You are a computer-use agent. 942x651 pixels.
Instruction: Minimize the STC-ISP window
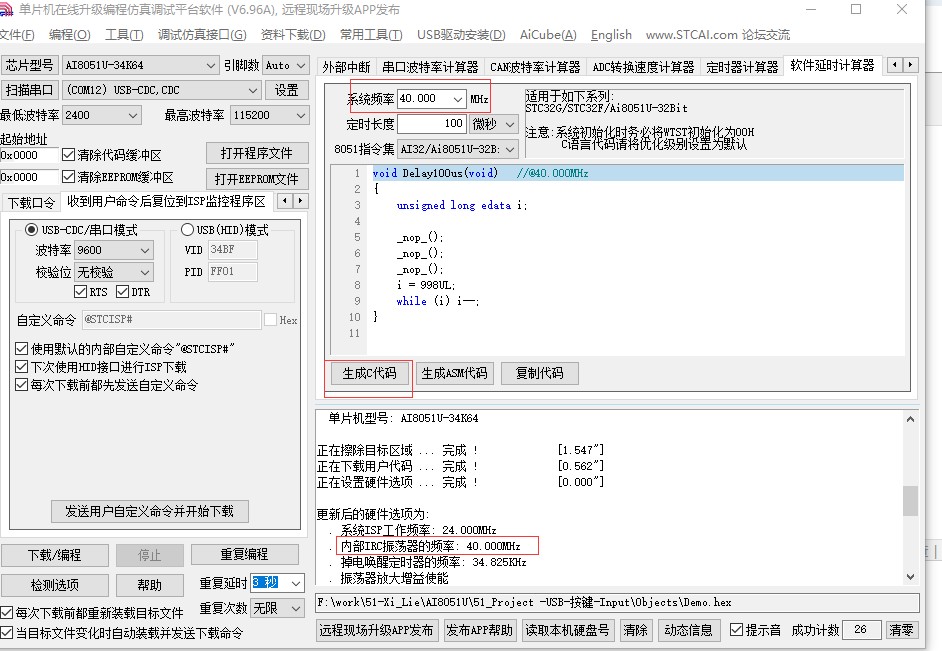[810, 9]
